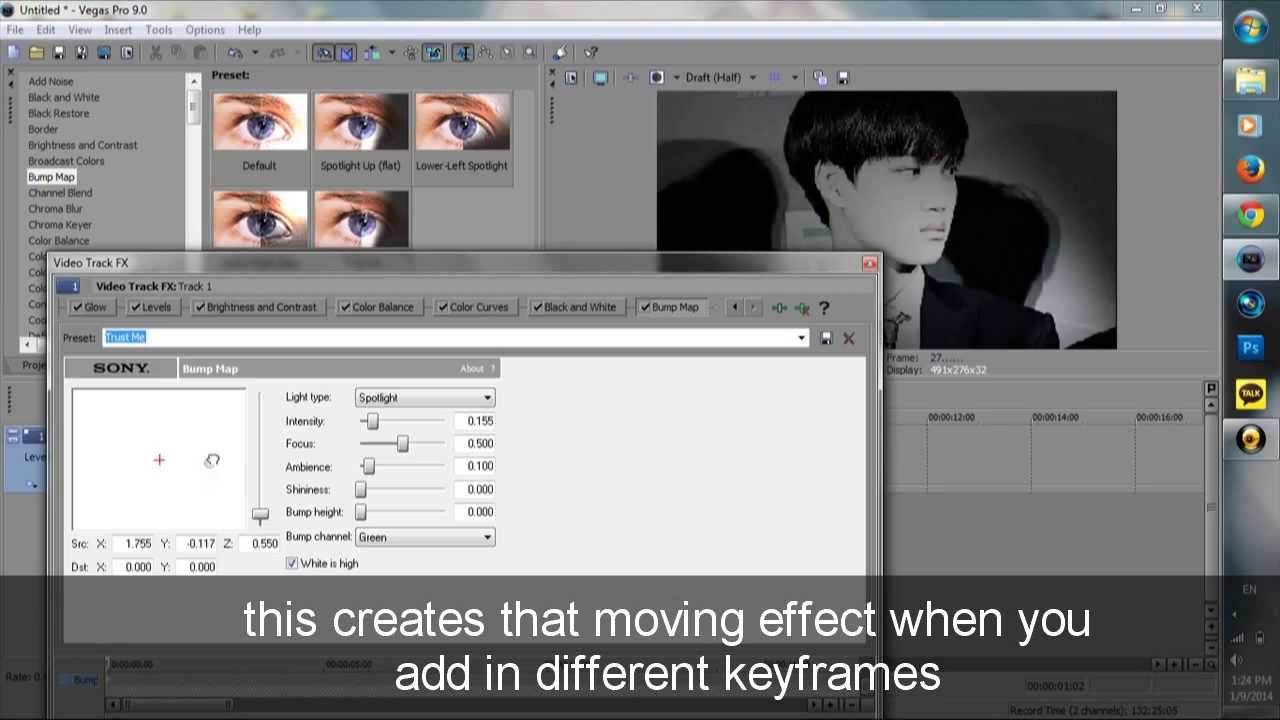The height and width of the screenshot is (720, 1280).
Task: Disable the Black and White effect
Action: 537,308
